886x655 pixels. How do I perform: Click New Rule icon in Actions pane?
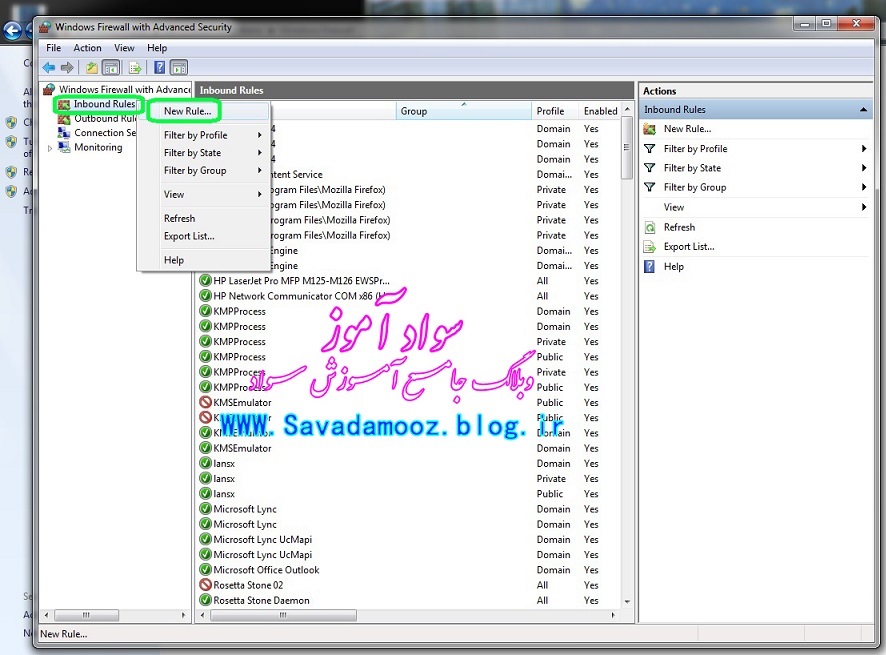tap(650, 129)
